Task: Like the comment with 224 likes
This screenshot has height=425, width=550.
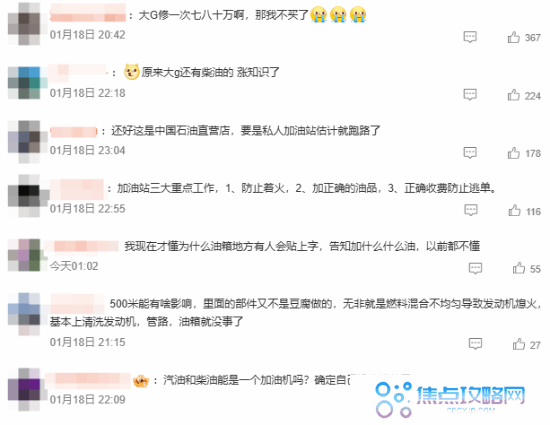Action: coord(514,95)
